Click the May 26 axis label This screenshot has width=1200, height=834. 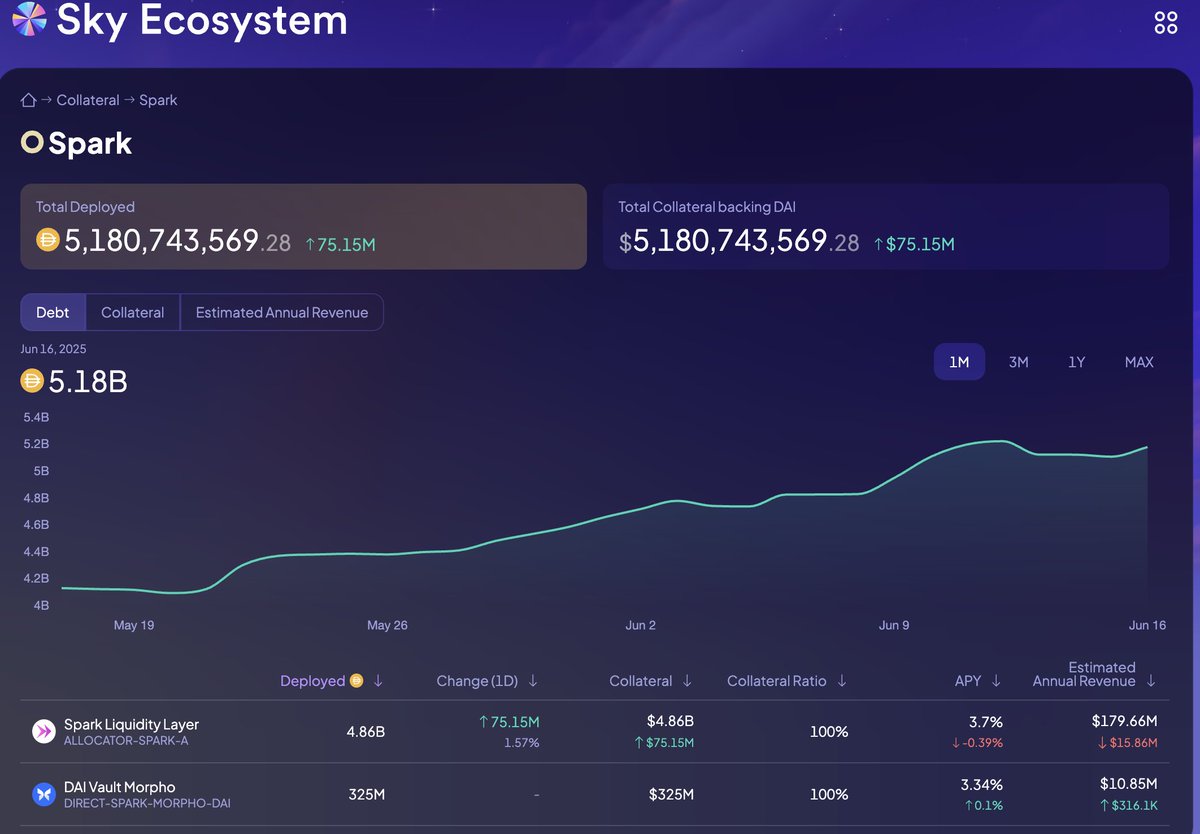(x=387, y=625)
